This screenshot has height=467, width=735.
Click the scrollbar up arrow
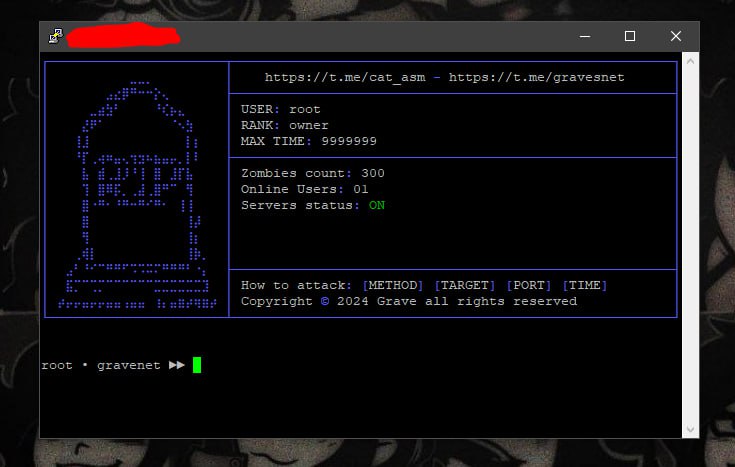689,62
